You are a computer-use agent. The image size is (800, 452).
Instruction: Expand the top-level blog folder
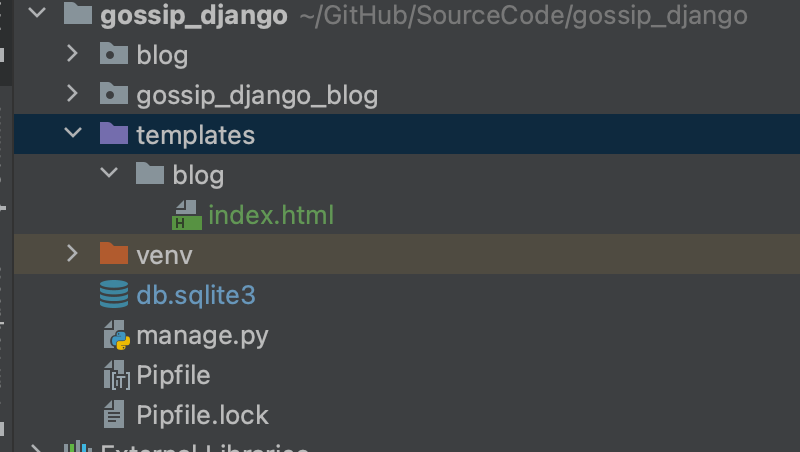(72, 53)
